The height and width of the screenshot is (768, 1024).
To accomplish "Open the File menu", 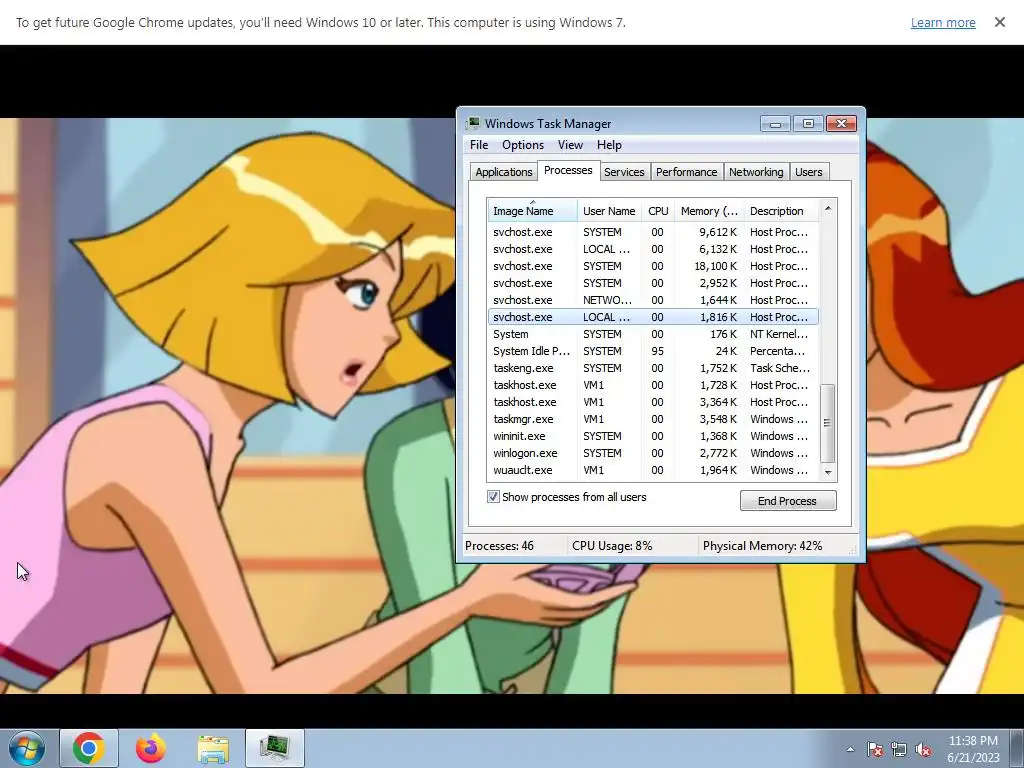I will pos(479,145).
